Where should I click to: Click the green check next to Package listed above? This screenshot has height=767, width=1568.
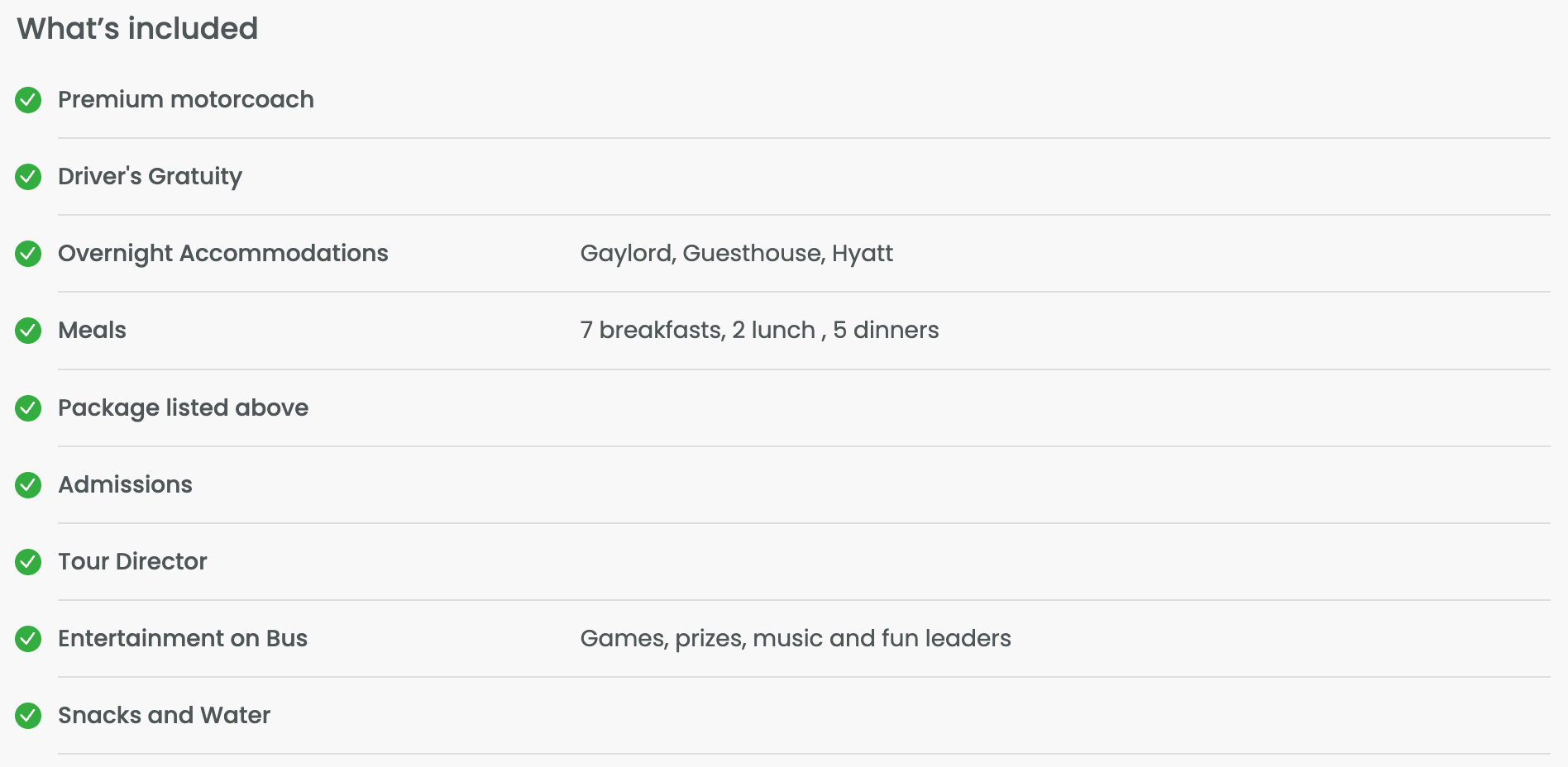pos(28,408)
